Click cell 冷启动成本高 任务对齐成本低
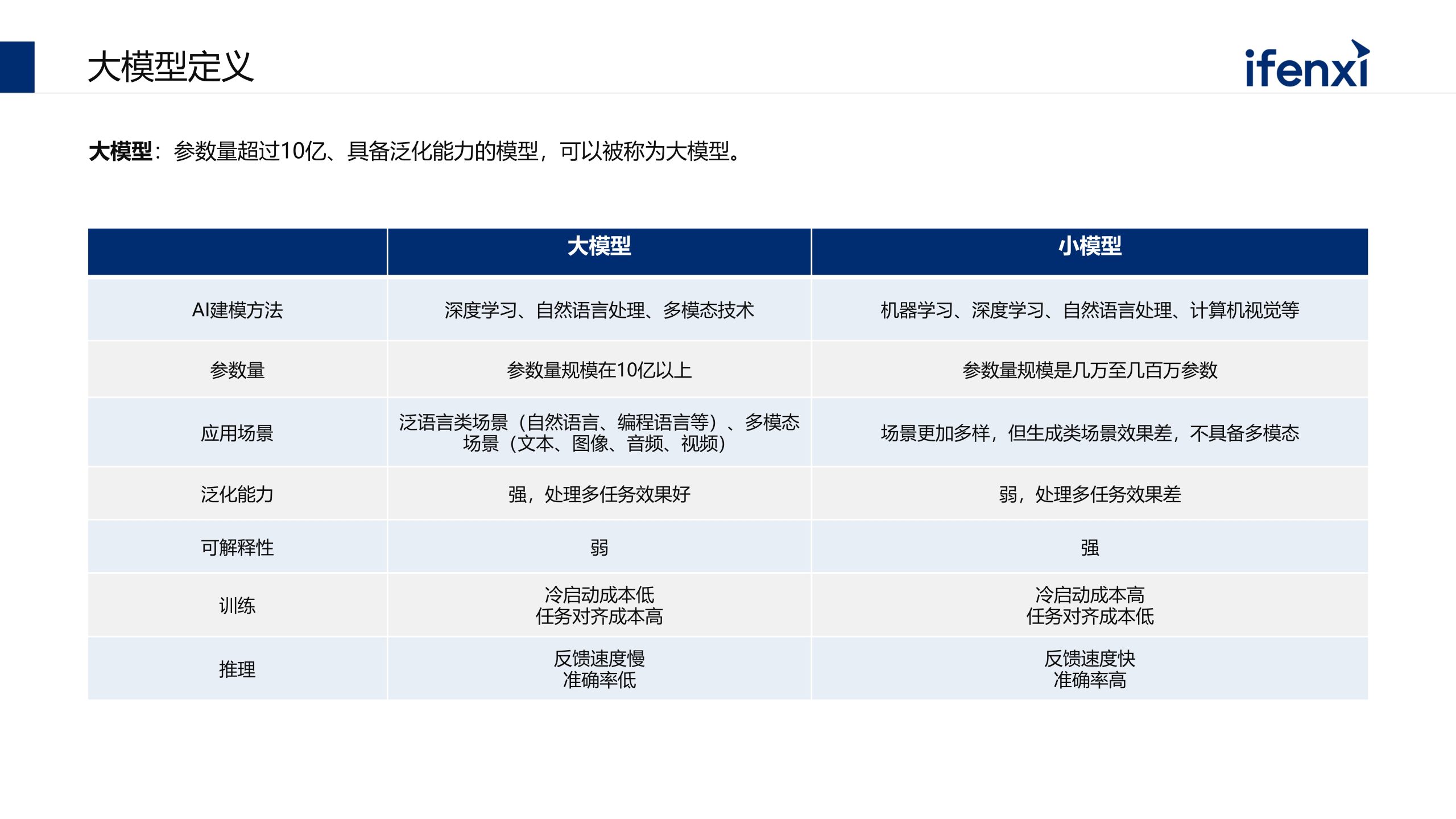The image size is (1456, 819). coord(1090,606)
